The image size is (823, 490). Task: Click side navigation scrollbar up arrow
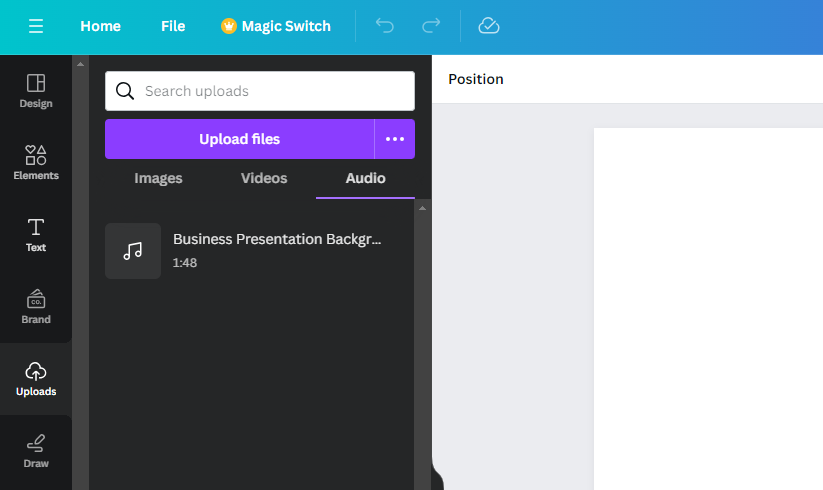[x=80, y=64]
